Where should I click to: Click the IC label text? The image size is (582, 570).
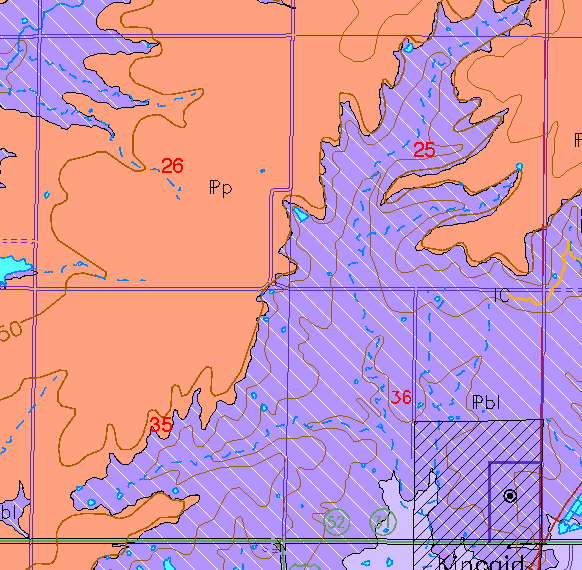pyautogui.click(x=501, y=296)
